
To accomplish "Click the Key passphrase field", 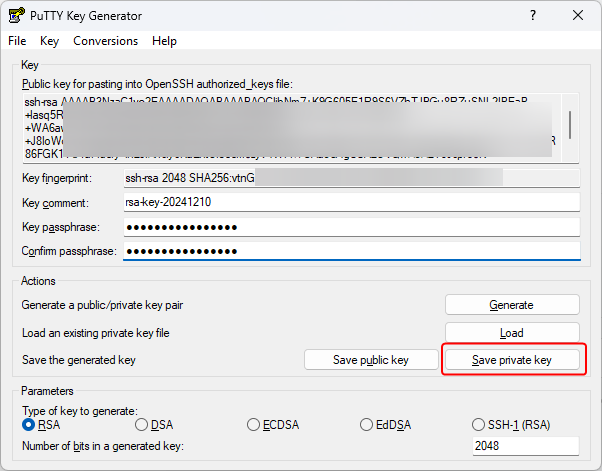I will click(352, 227).
